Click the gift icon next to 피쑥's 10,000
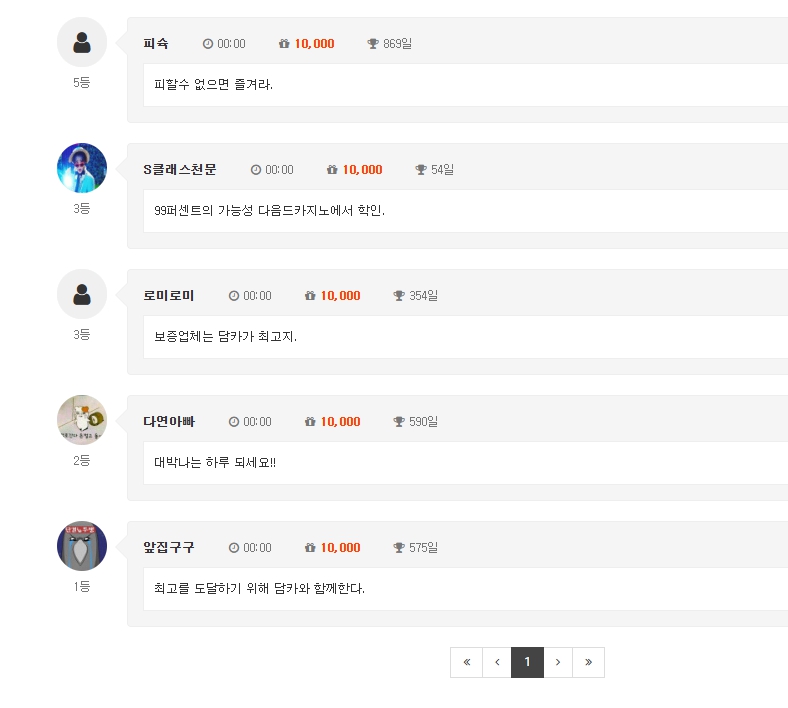Screen dimensions: 788x708 [x=284, y=44]
